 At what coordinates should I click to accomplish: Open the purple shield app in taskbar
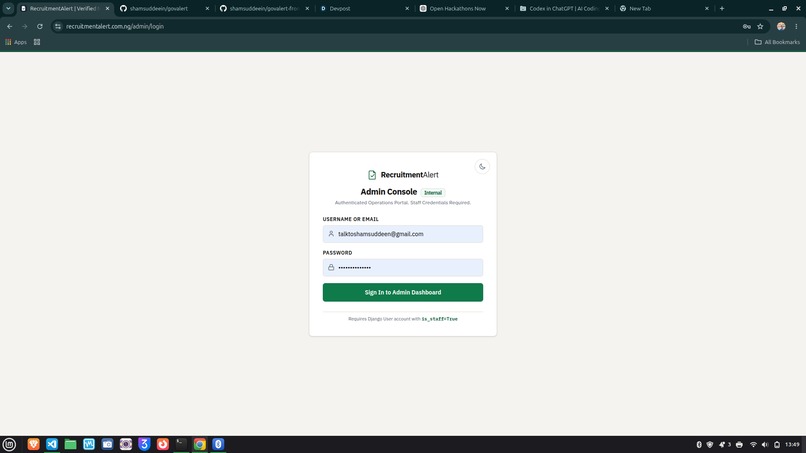(144, 444)
